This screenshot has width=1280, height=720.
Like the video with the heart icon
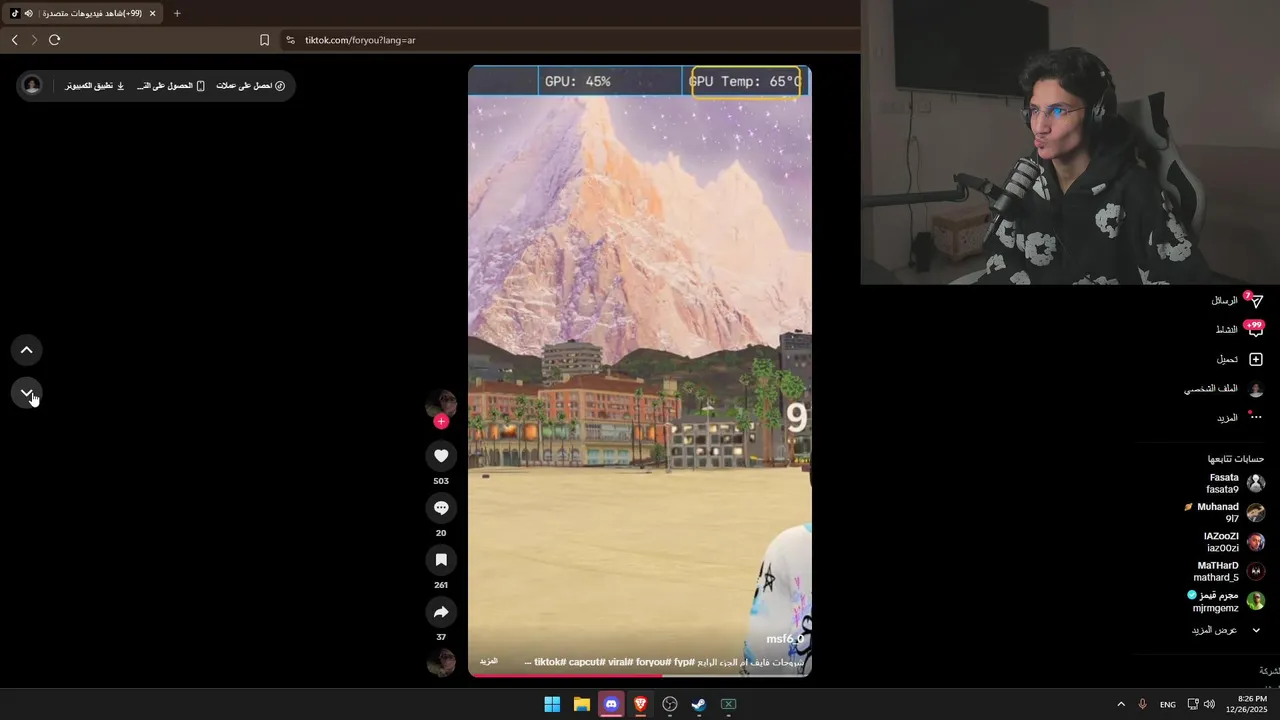tap(441, 456)
